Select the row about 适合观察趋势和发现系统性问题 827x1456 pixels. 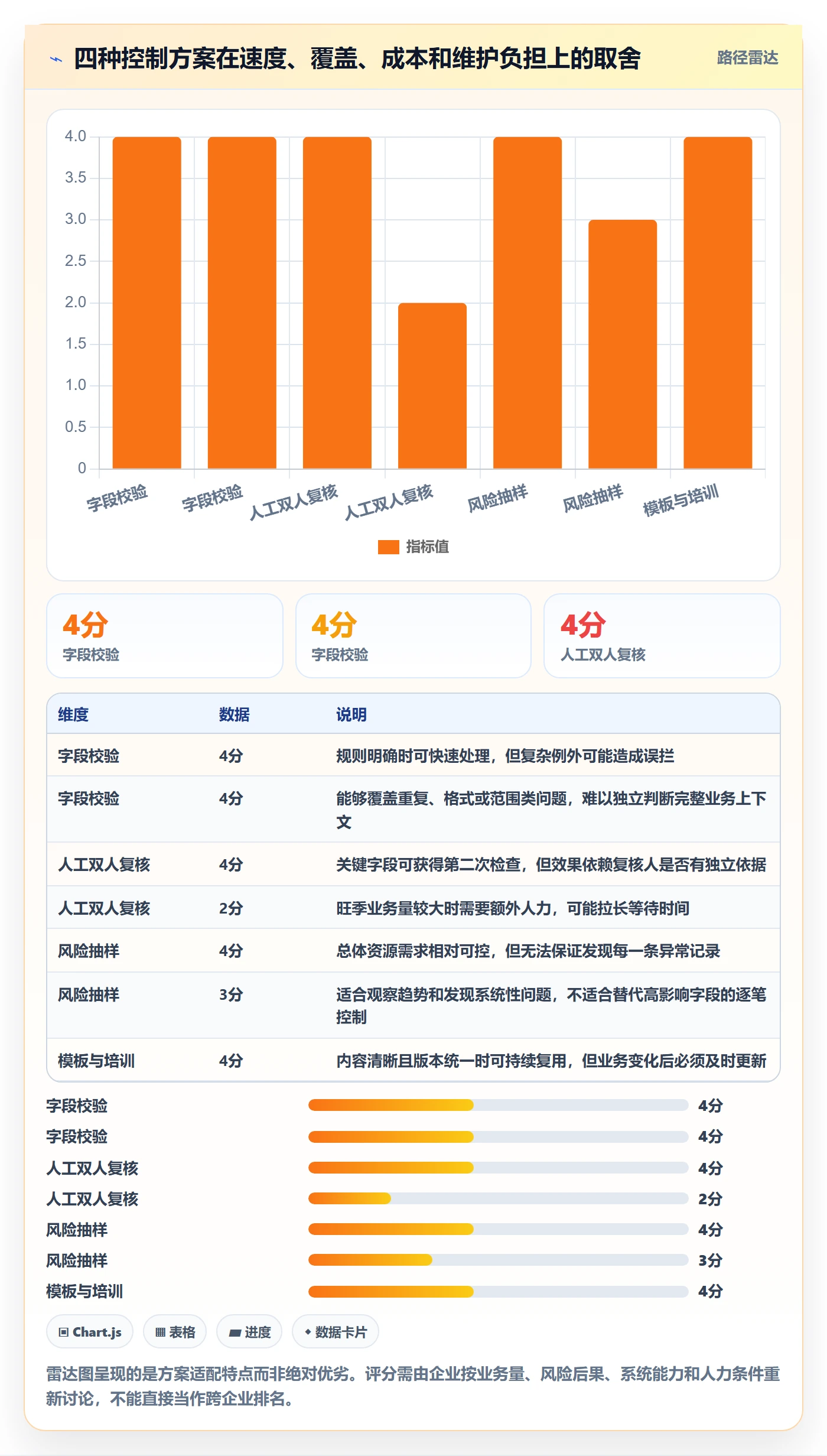click(x=413, y=1005)
